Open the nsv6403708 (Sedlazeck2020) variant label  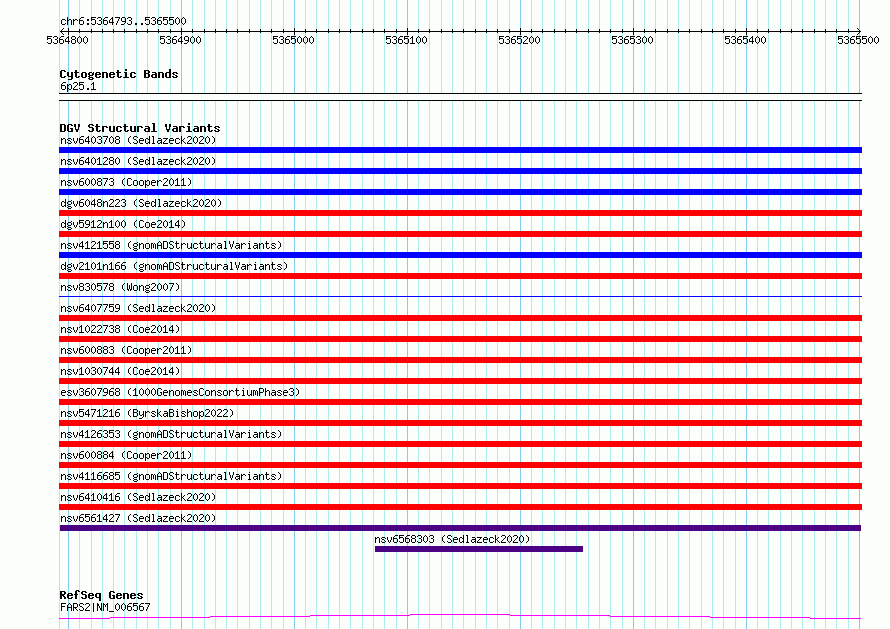[138, 140]
